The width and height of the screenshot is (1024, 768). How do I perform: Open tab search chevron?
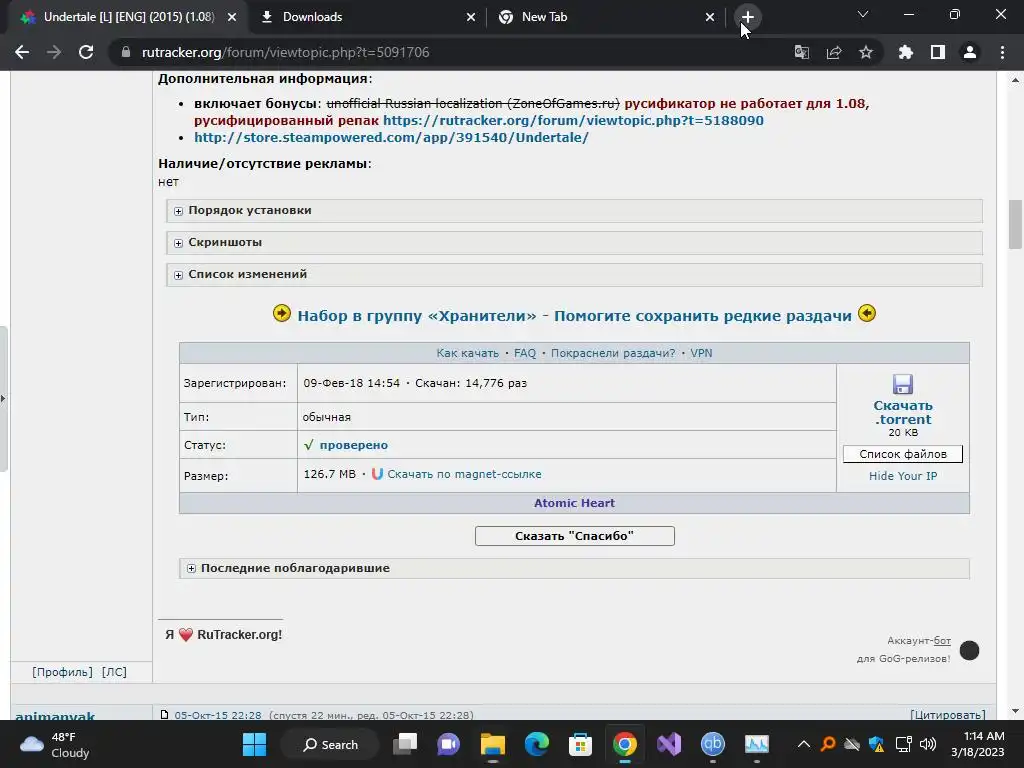point(863,14)
